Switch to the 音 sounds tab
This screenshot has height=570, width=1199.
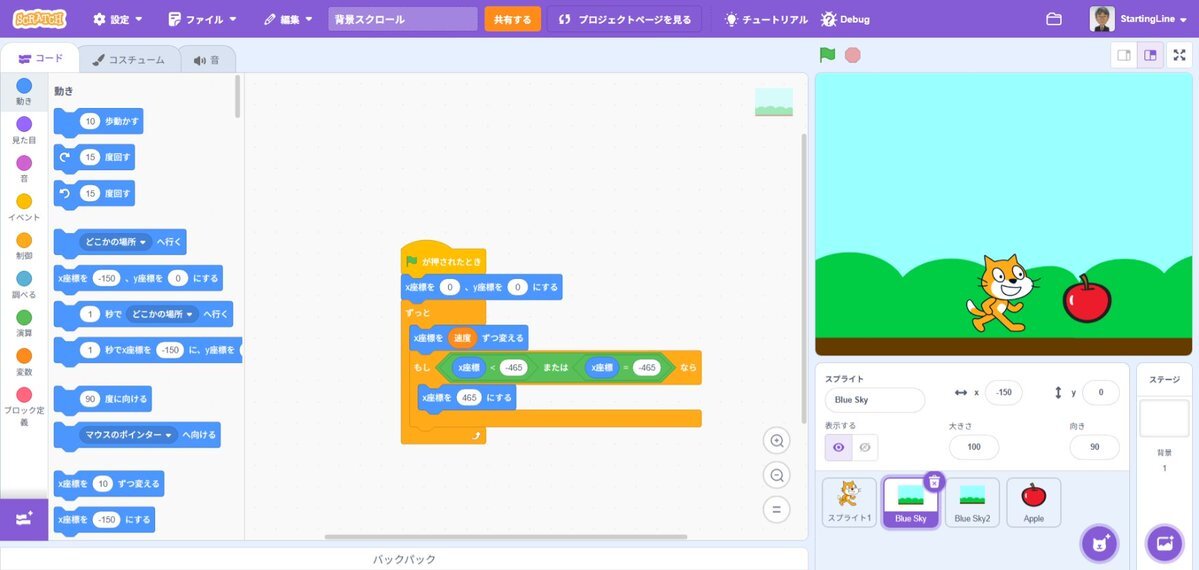point(206,60)
